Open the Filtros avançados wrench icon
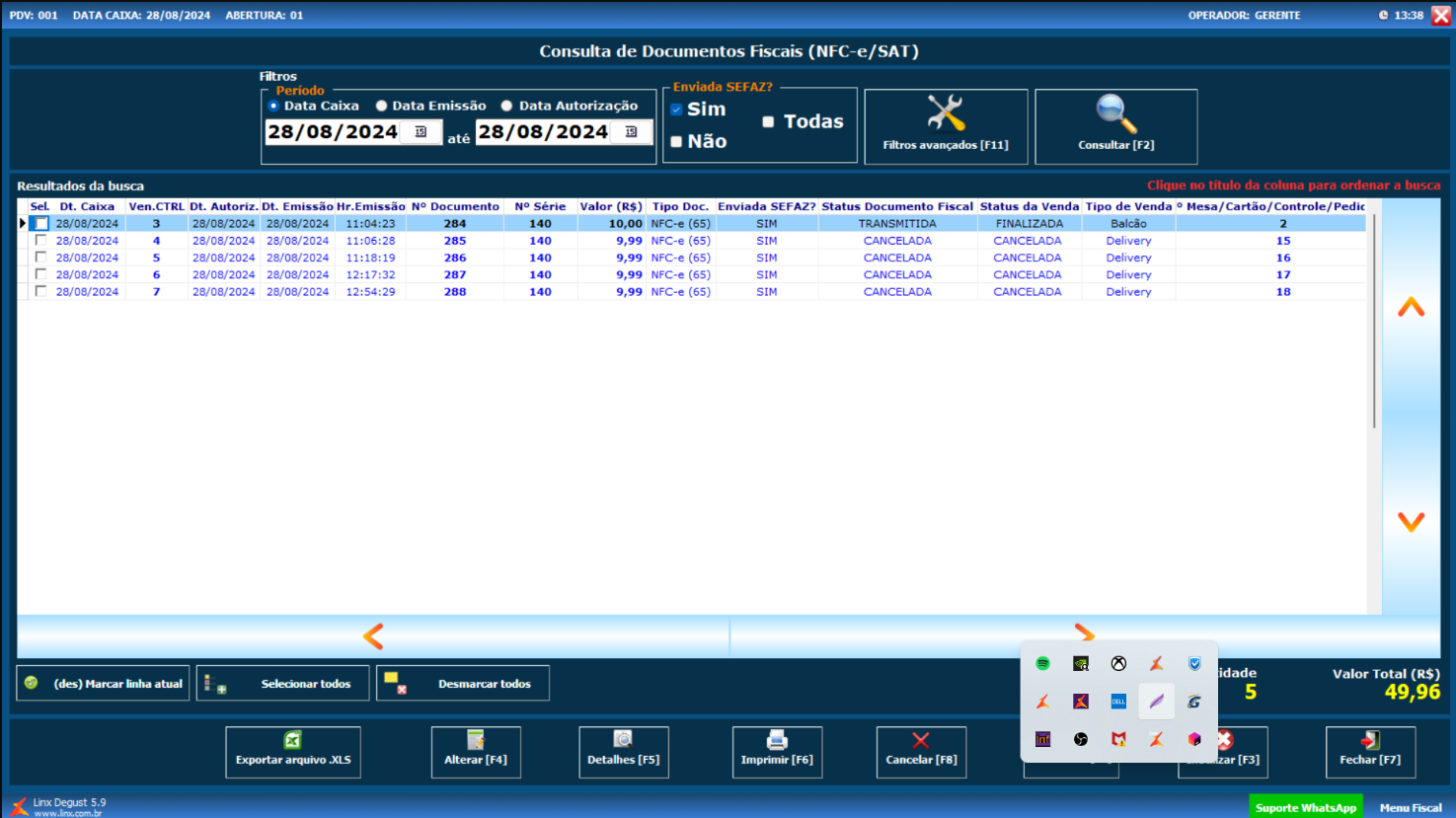Viewport: 1456px width, 818px height. (x=945, y=114)
